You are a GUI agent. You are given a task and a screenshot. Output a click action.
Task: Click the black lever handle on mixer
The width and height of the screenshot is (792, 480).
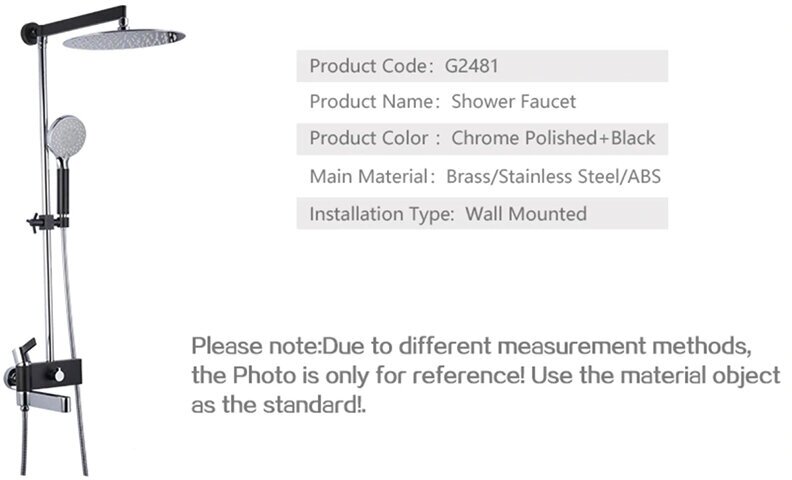click(26, 351)
